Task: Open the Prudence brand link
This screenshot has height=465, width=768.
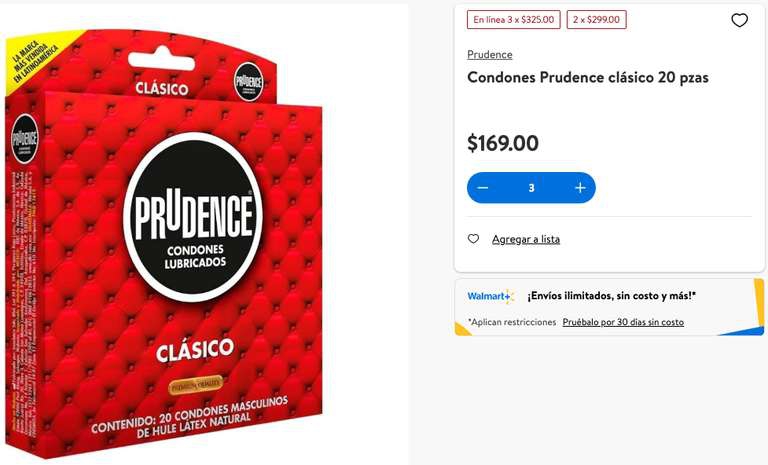Action: coord(489,54)
